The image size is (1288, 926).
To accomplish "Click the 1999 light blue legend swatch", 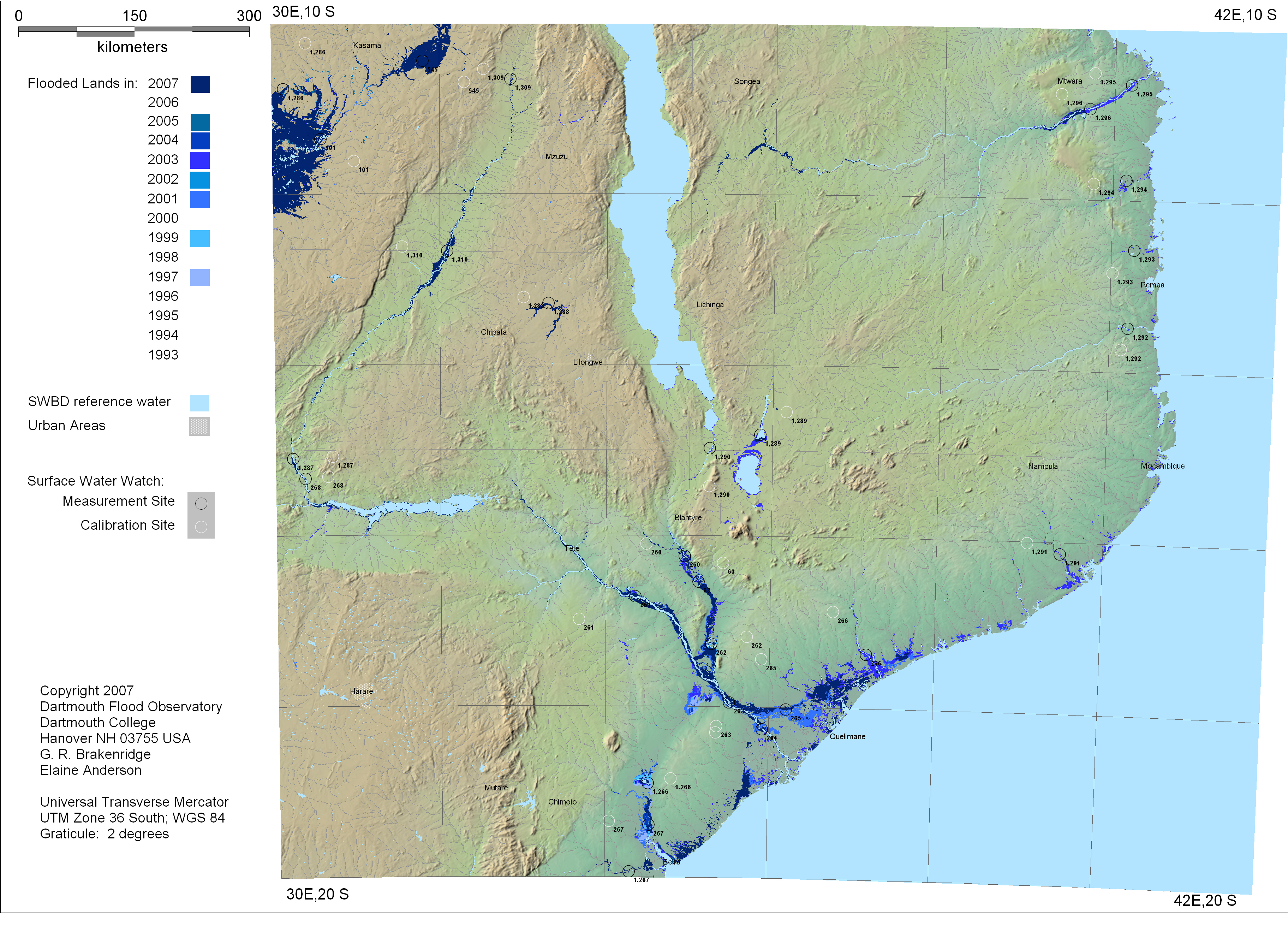I will (x=200, y=238).
